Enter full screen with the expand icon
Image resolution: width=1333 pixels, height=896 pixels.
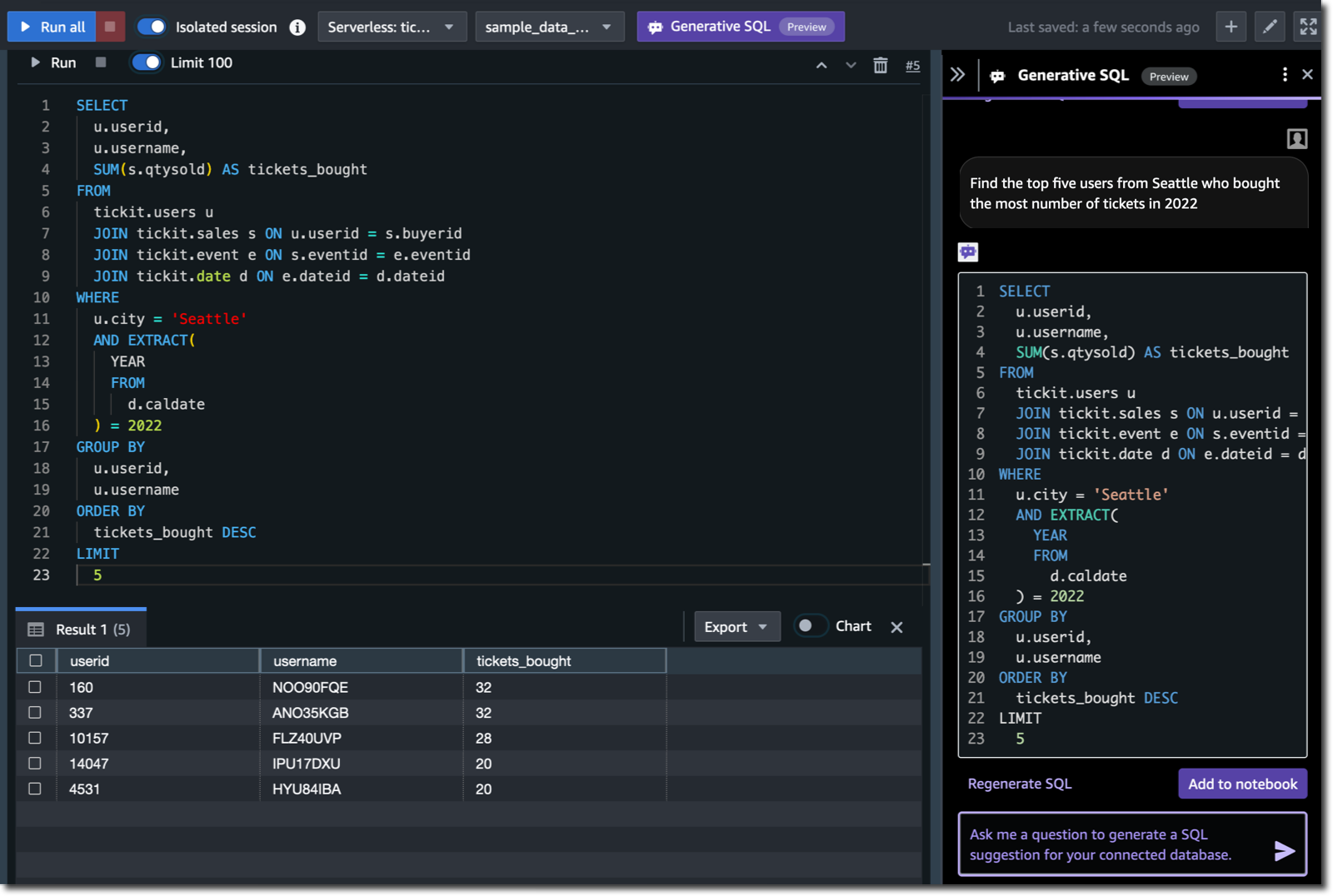pos(1308,27)
